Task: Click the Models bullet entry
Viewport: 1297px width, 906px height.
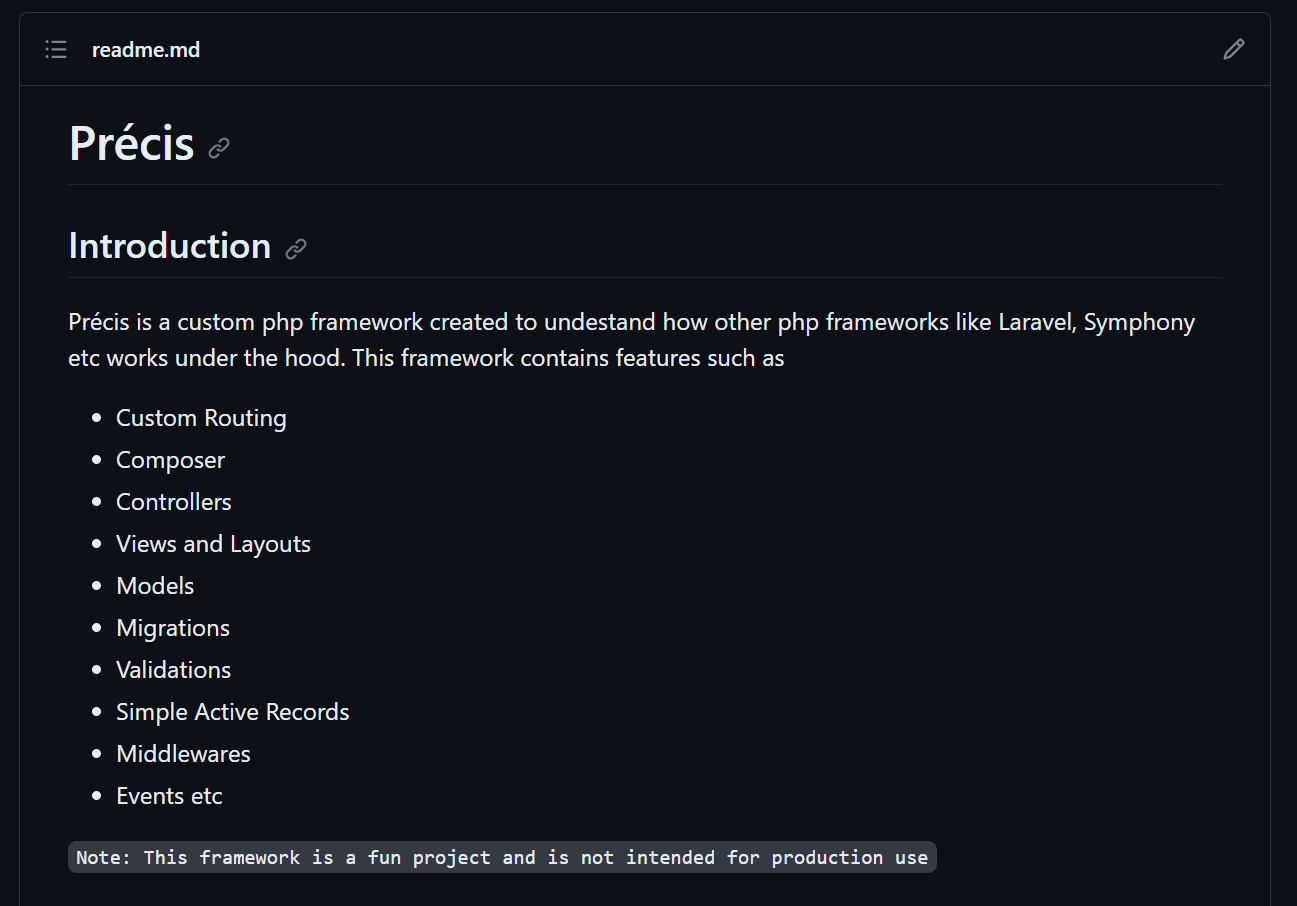Action: (155, 586)
